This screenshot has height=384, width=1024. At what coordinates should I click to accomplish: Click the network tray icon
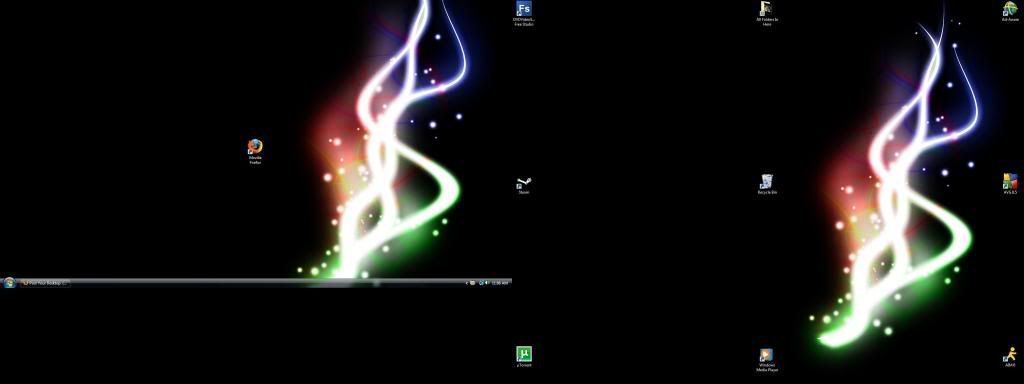[481, 283]
